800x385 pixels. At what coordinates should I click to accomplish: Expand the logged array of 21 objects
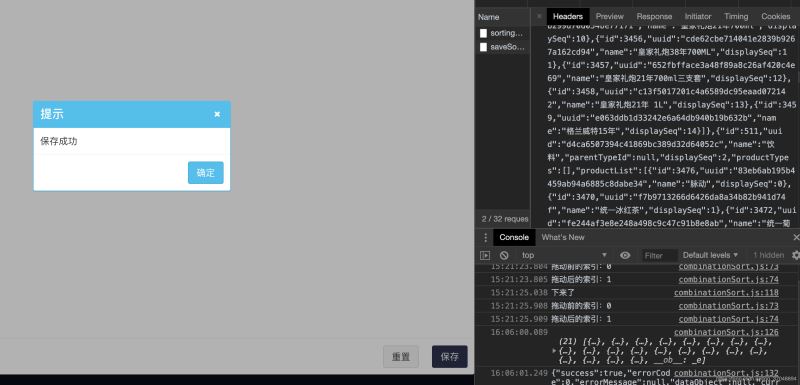coord(555,351)
